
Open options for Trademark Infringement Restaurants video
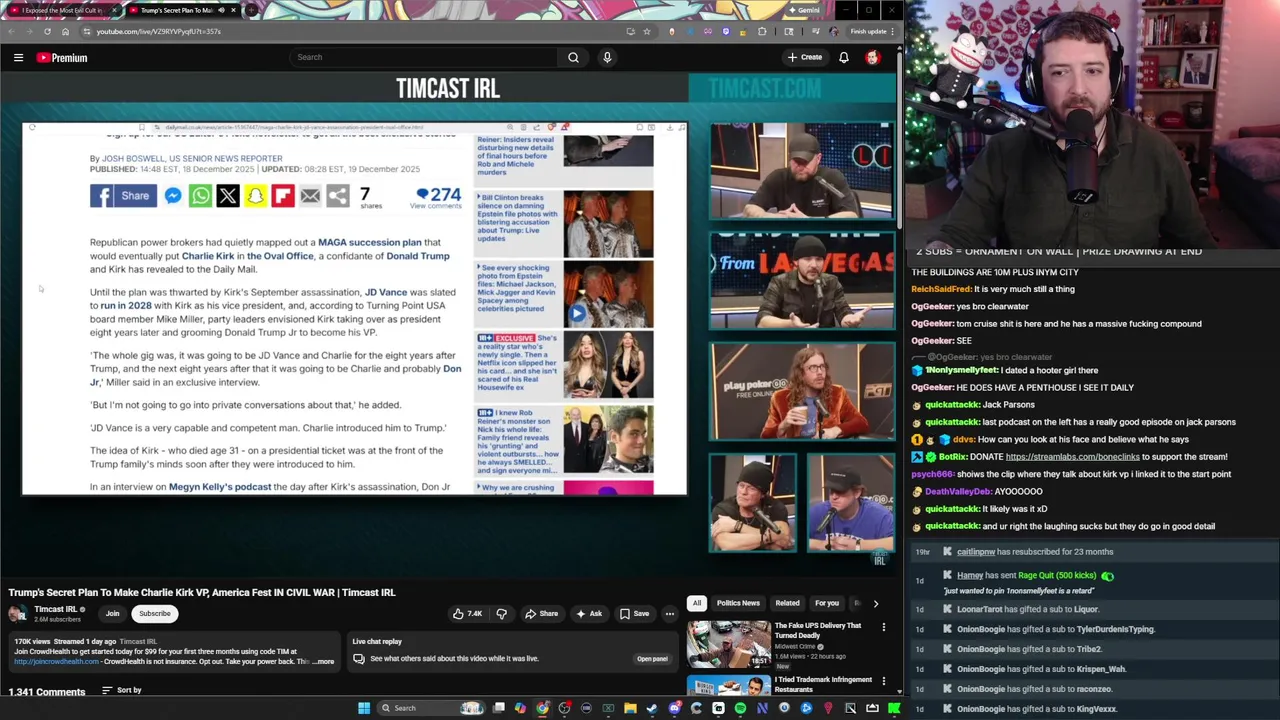[x=883, y=681]
